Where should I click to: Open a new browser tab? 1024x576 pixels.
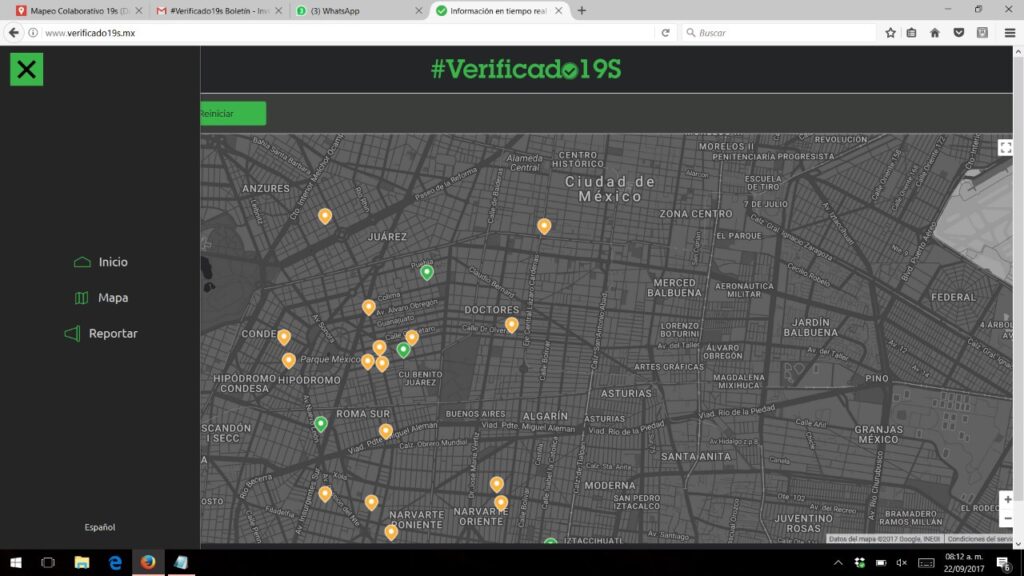(x=582, y=11)
